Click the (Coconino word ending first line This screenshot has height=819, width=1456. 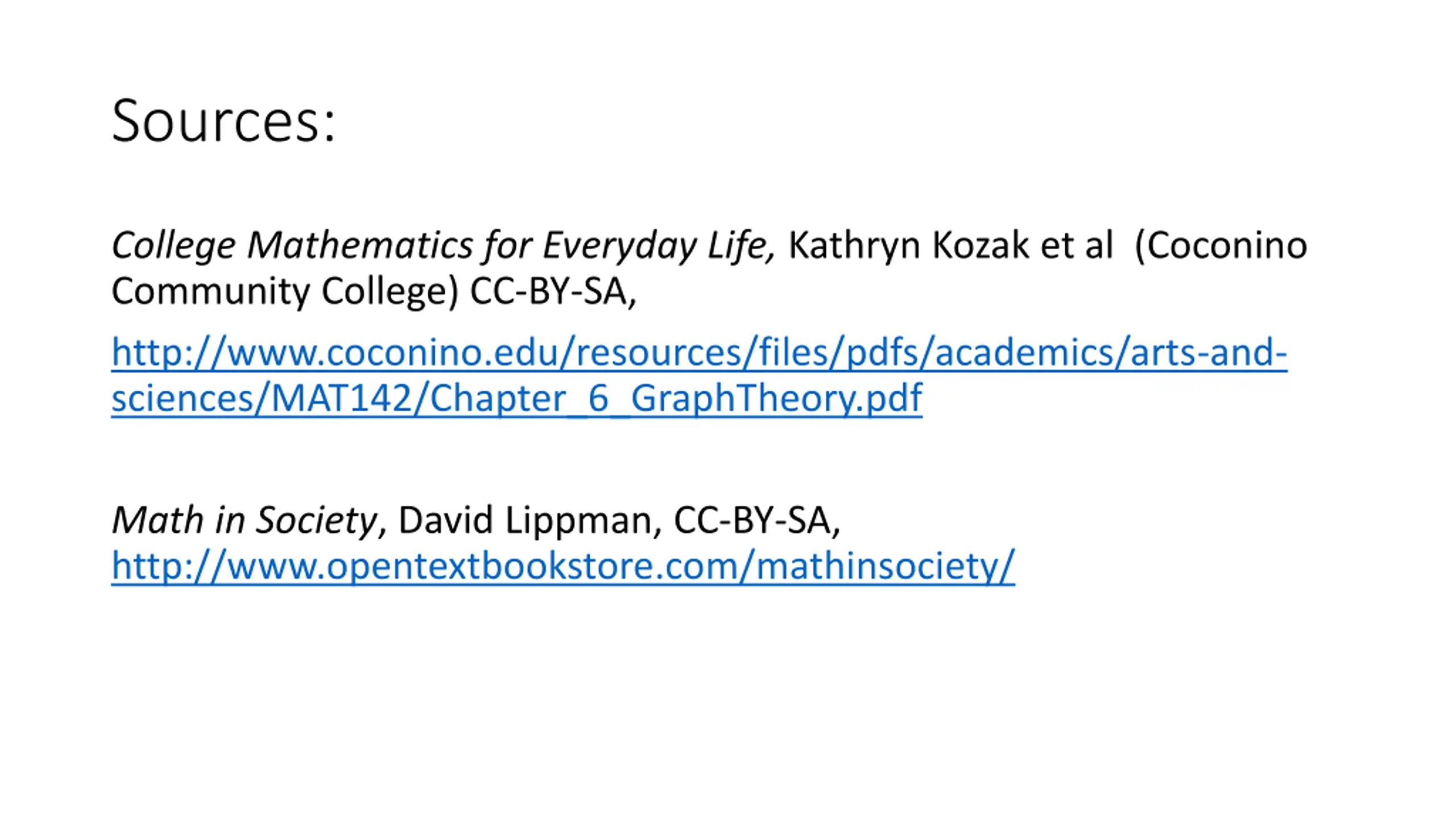click(x=1221, y=246)
